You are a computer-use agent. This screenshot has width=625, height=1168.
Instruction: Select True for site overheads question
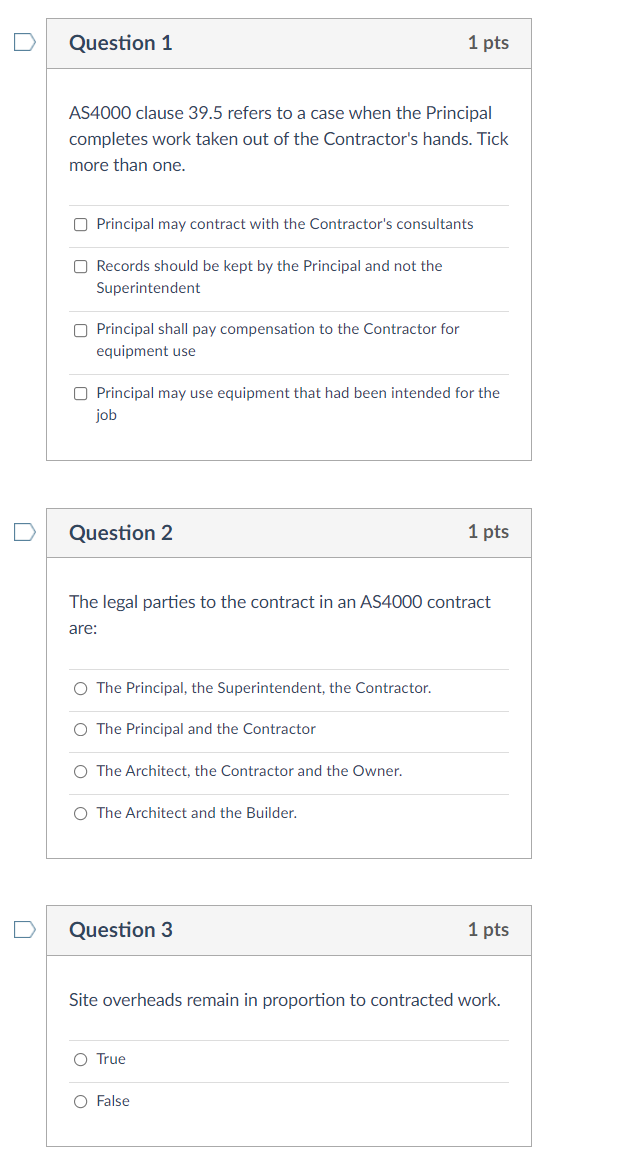point(80,1059)
